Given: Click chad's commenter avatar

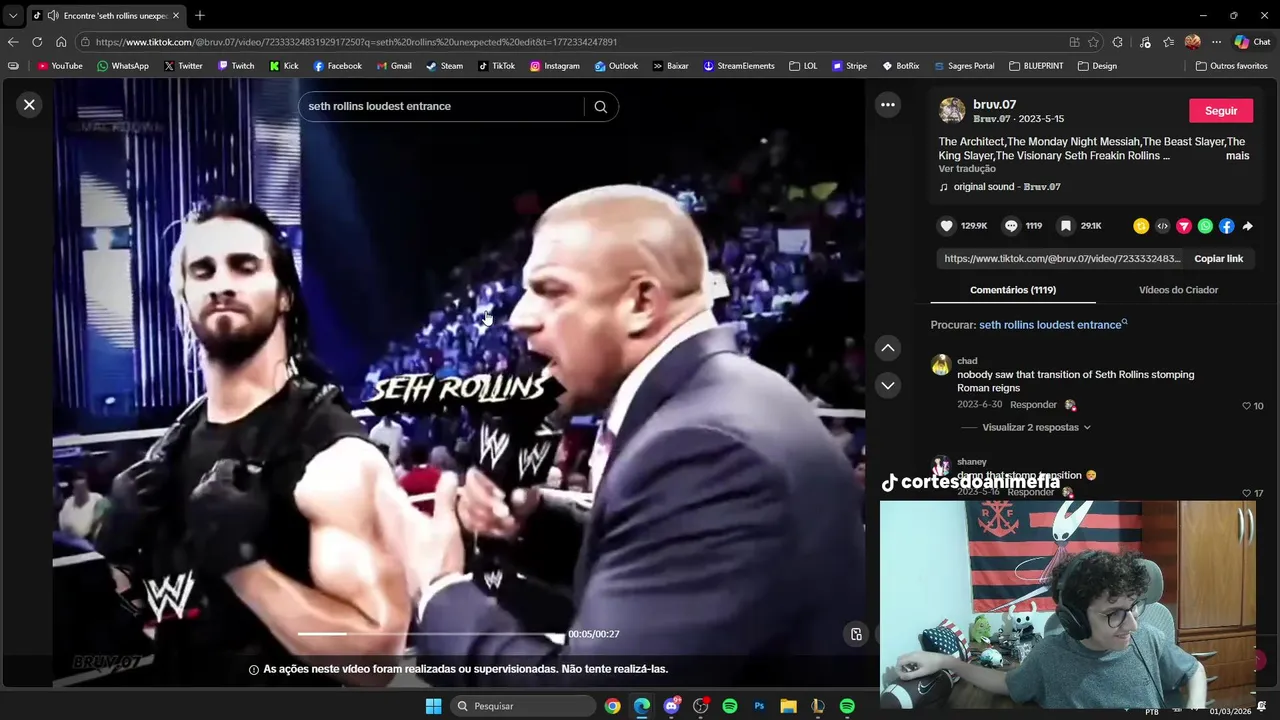Looking at the screenshot, I should point(941,364).
